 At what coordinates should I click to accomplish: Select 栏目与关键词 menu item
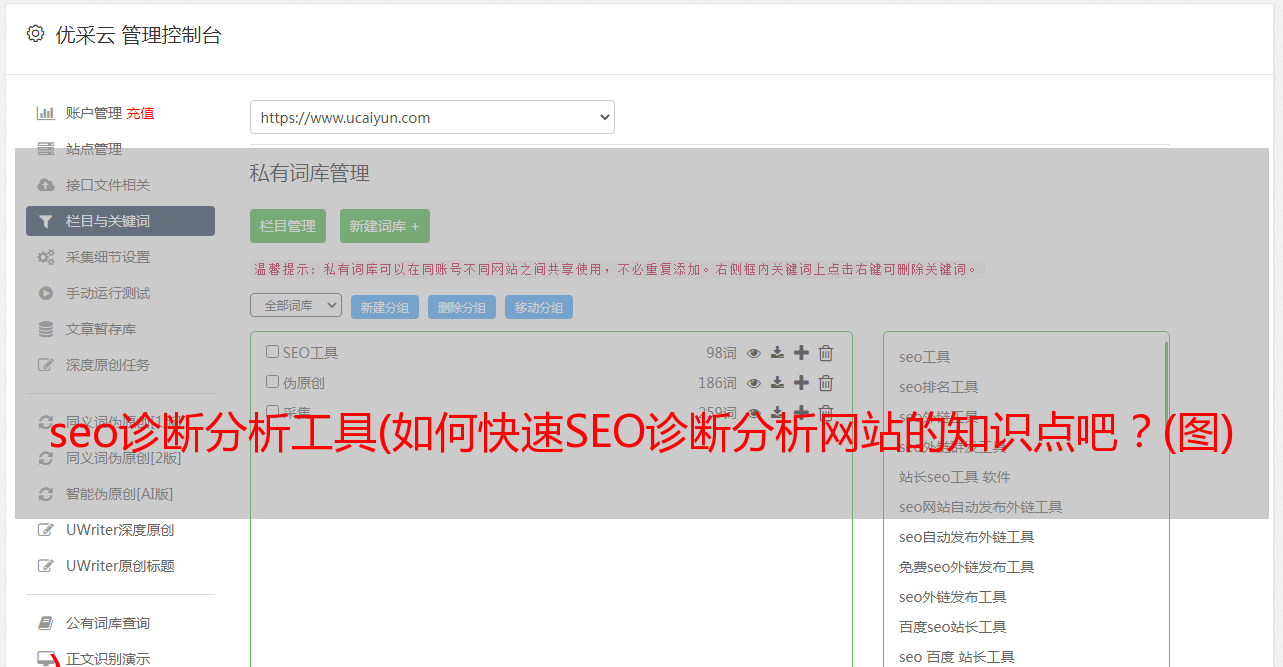point(120,221)
